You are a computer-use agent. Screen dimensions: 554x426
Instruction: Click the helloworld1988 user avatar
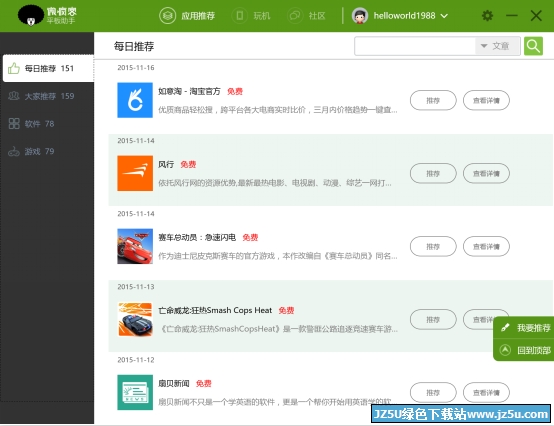pyautogui.click(x=360, y=16)
